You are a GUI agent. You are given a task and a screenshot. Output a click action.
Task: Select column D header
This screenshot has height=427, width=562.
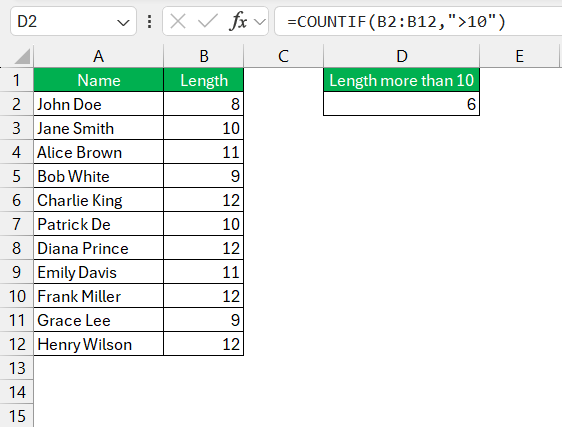click(401, 56)
